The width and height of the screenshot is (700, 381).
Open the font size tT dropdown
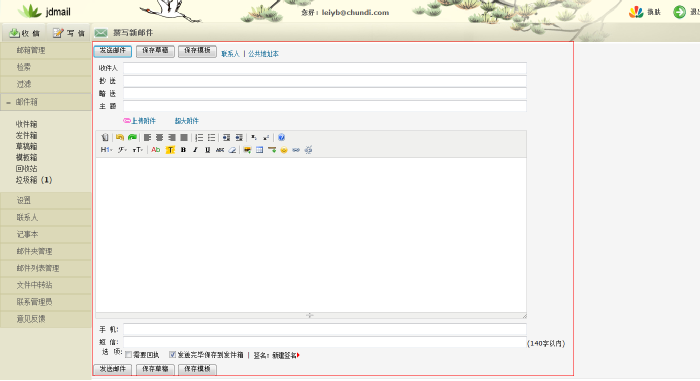[138, 150]
